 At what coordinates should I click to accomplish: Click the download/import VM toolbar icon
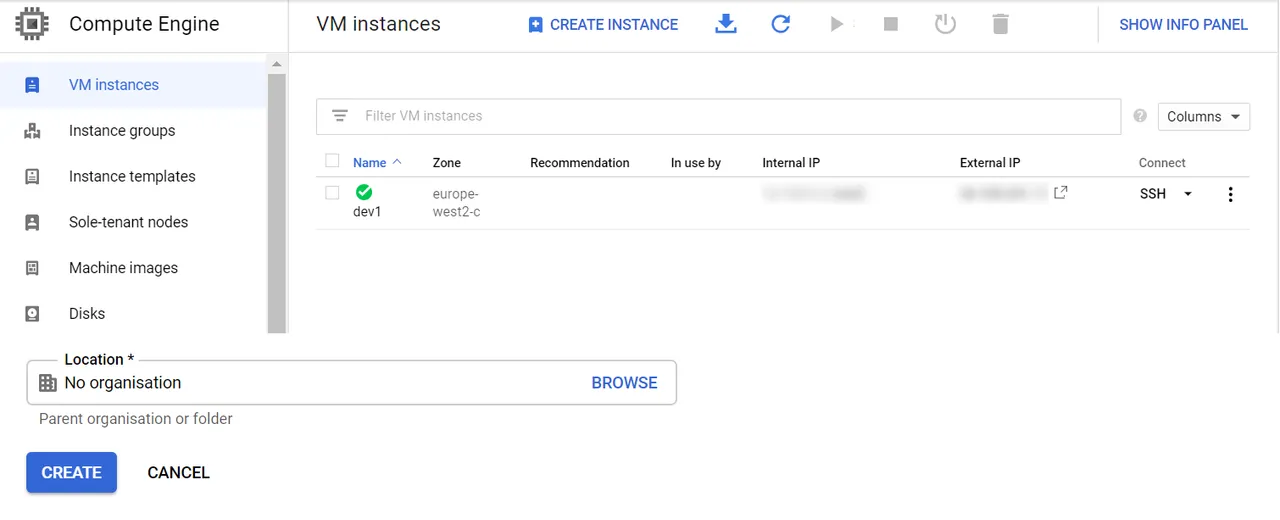click(x=726, y=24)
